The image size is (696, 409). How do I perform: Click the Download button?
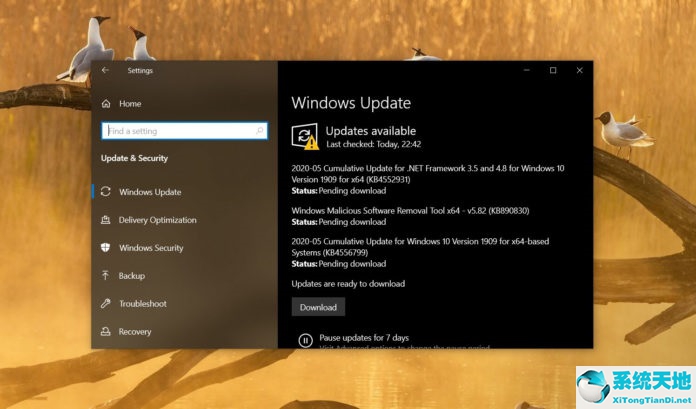[x=318, y=307]
